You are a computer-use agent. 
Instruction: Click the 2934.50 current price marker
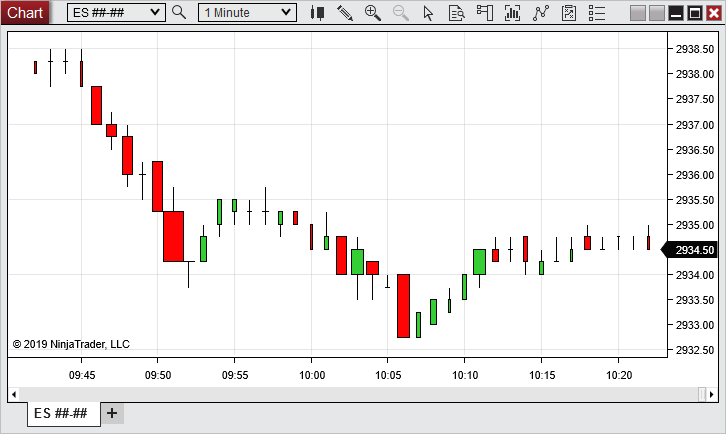click(x=695, y=250)
